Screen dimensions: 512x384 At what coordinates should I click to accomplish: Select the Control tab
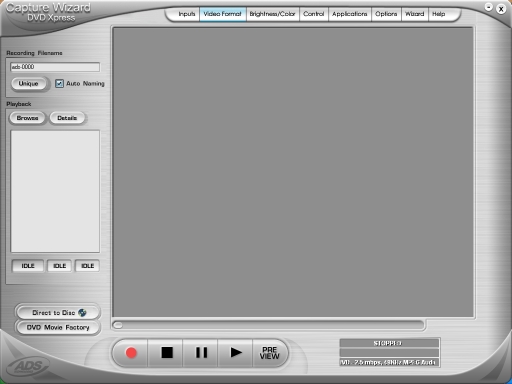click(314, 14)
